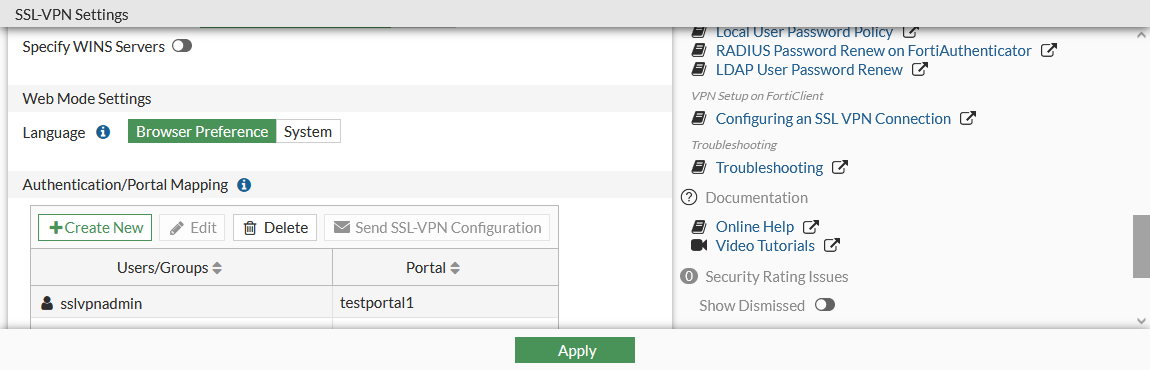Click the Delete trash can icon

(250, 228)
